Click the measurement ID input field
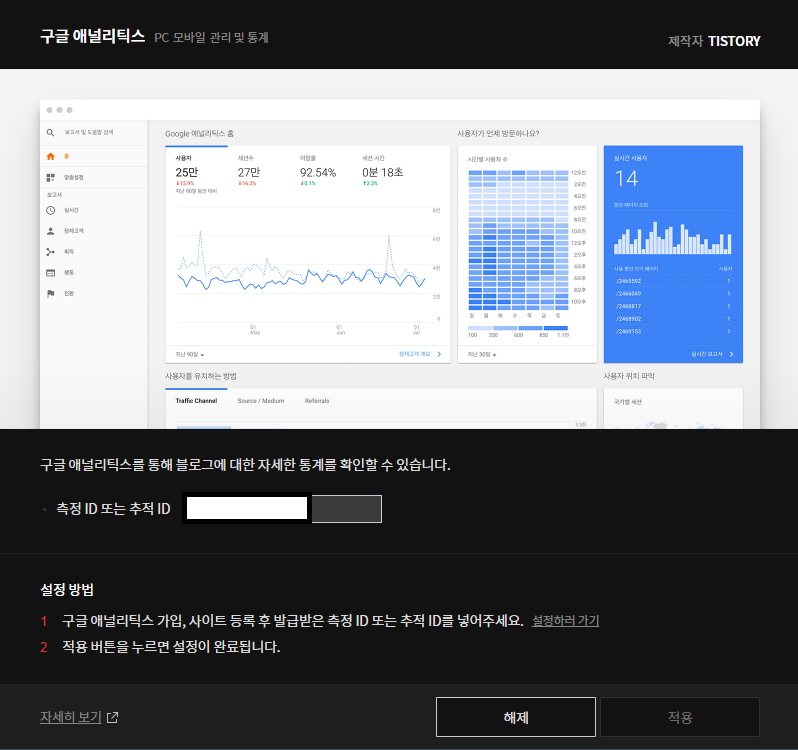Image resolution: width=798 pixels, height=750 pixels. pyautogui.click(x=247, y=508)
